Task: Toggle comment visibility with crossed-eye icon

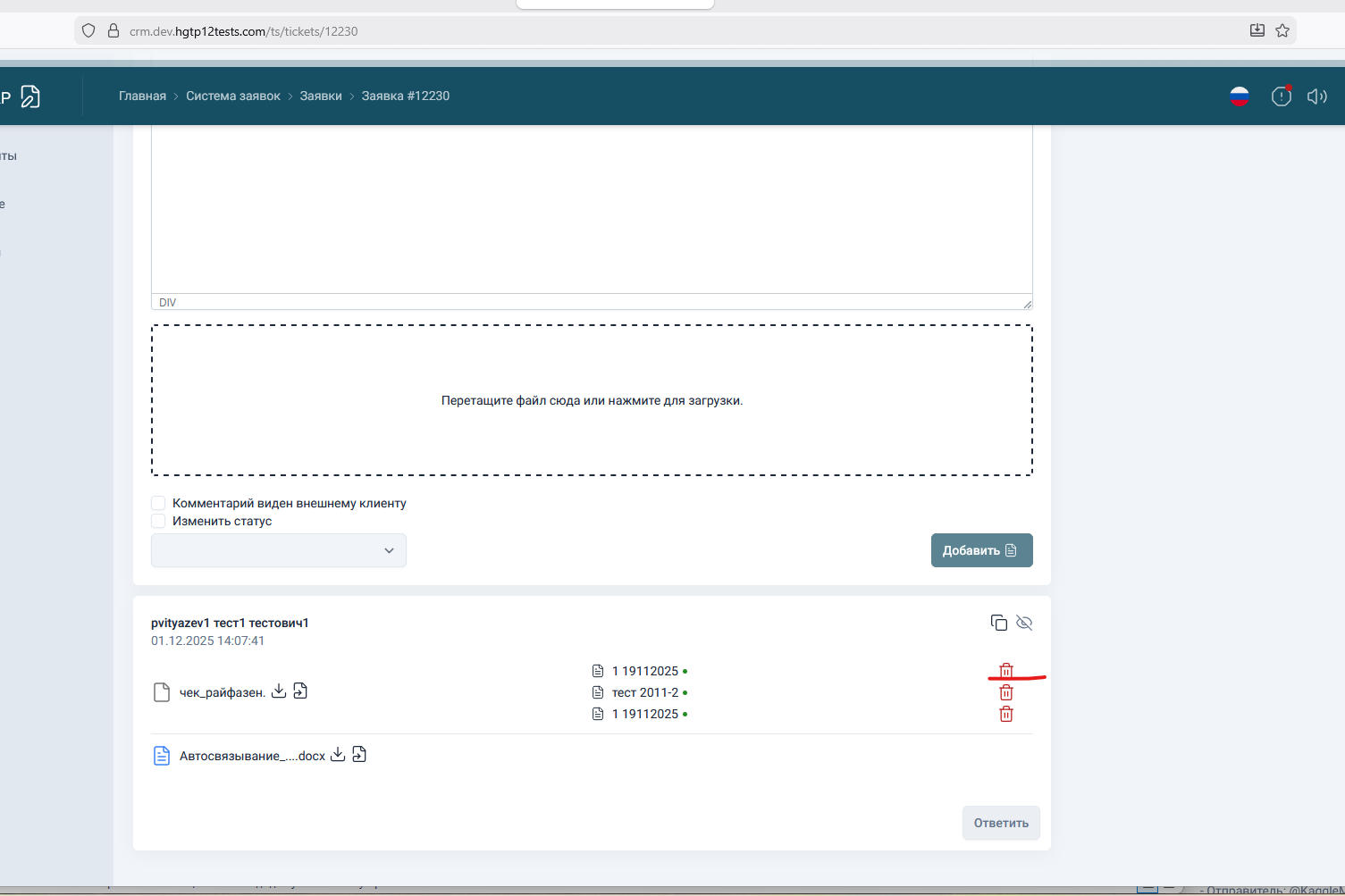Action: click(x=1024, y=623)
